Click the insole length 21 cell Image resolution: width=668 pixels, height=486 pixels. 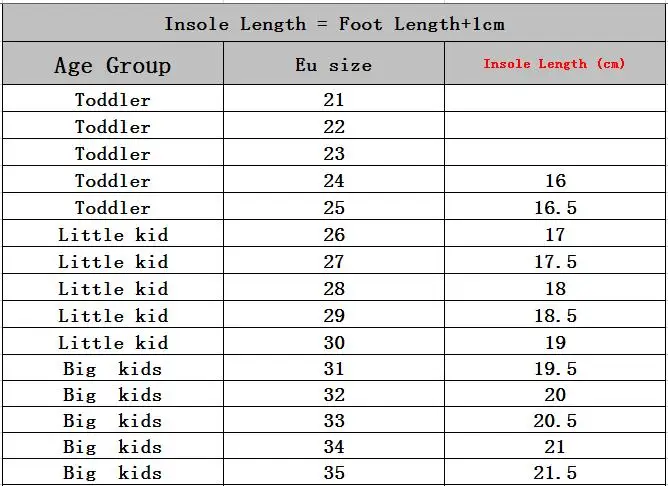click(555, 446)
